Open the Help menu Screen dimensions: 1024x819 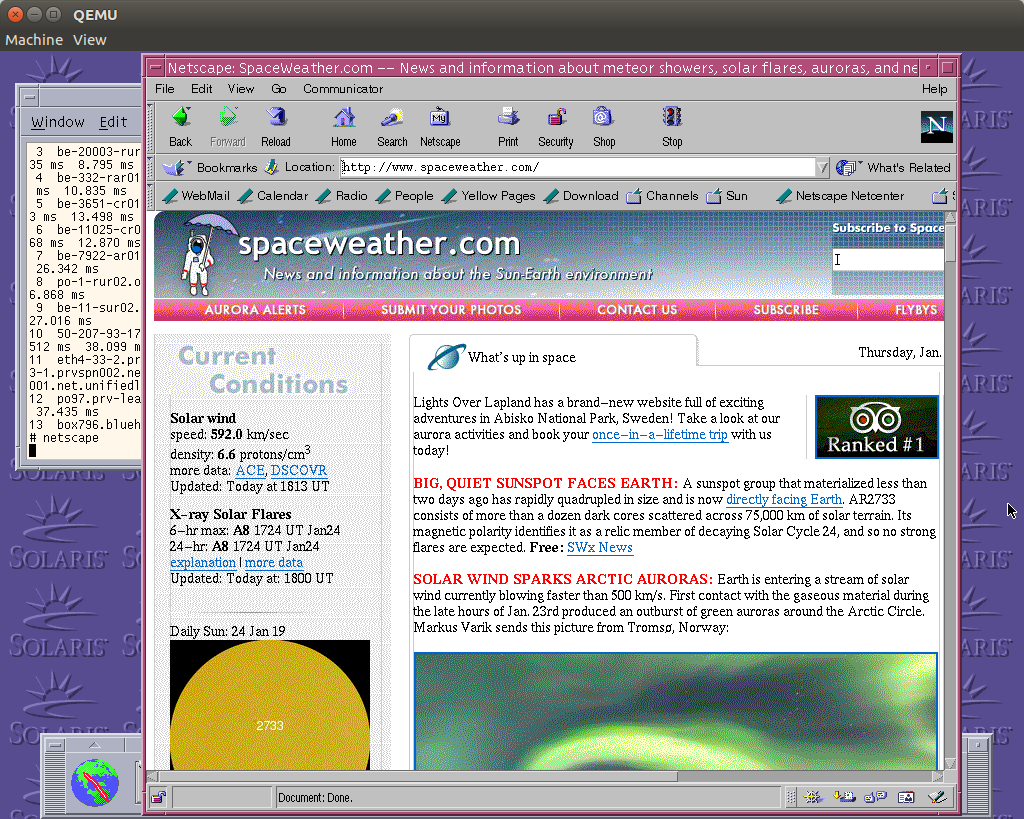[x=935, y=89]
